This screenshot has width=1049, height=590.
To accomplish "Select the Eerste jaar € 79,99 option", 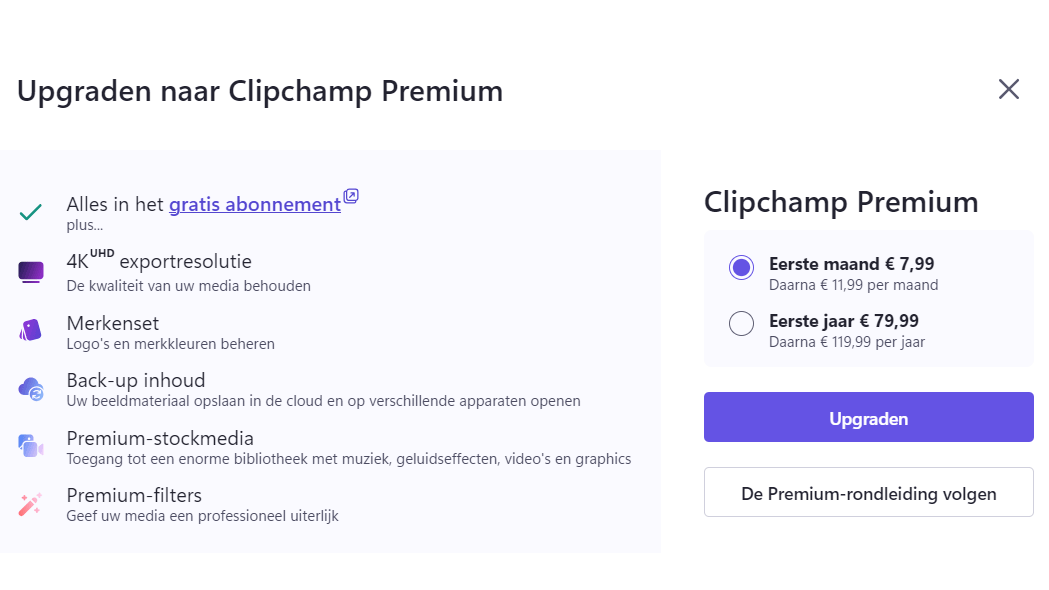I will [741, 324].
